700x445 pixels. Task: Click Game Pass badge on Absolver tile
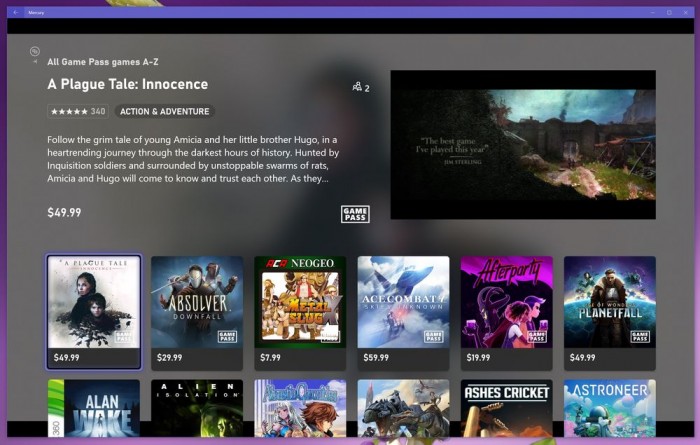point(227,337)
